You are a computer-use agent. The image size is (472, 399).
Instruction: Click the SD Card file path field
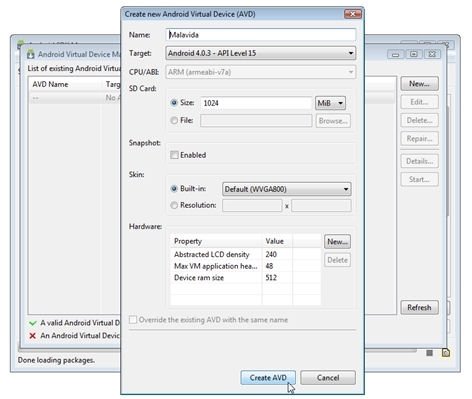[256, 121]
